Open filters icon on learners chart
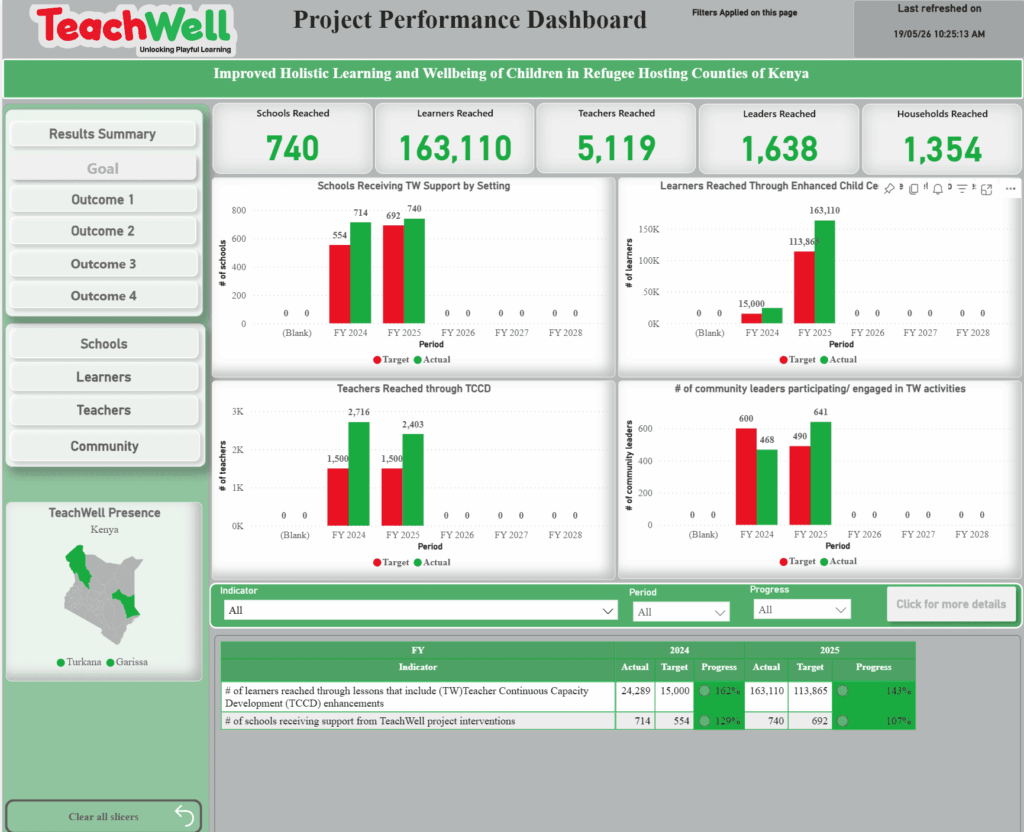The image size is (1024, 832). point(962,189)
